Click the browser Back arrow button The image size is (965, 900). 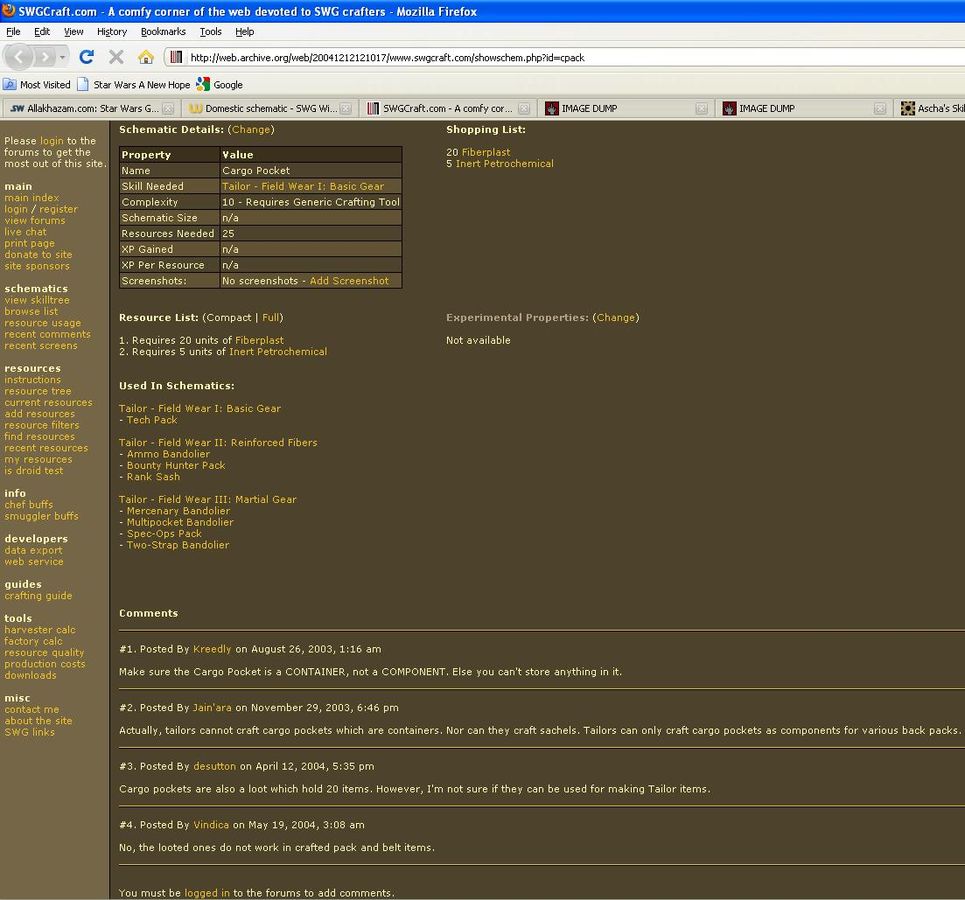[20, 57]
